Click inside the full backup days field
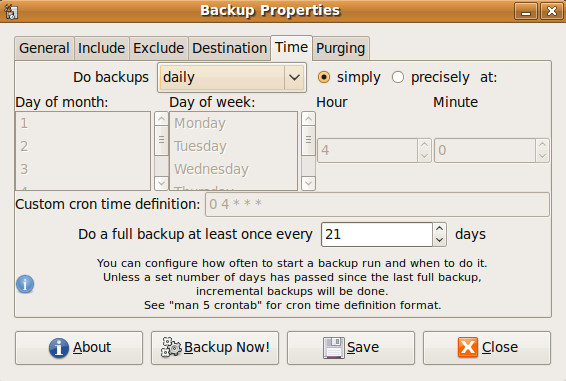 (377, 234)
